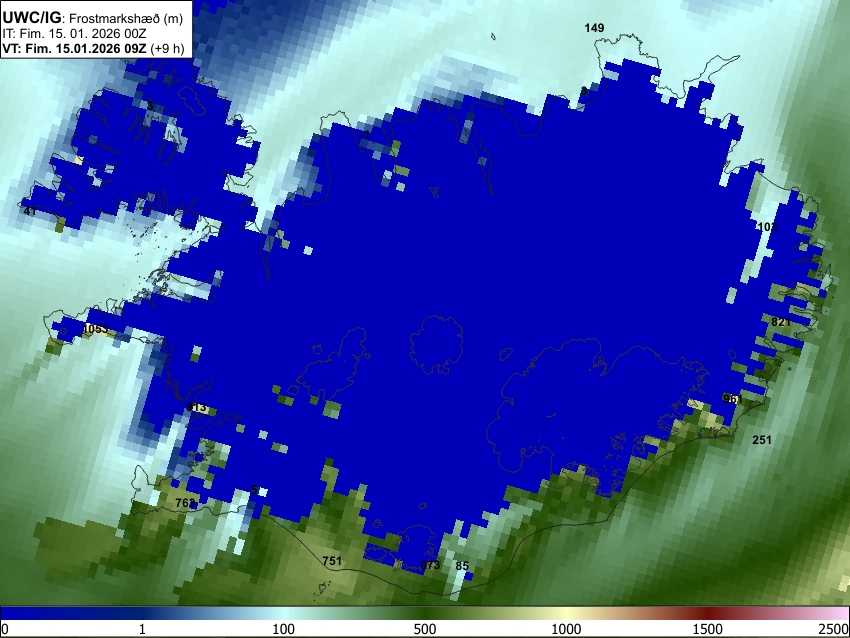
Task: Click the value label '961' in the southeast
Action: pyautogui.click(x=732, y=399)
